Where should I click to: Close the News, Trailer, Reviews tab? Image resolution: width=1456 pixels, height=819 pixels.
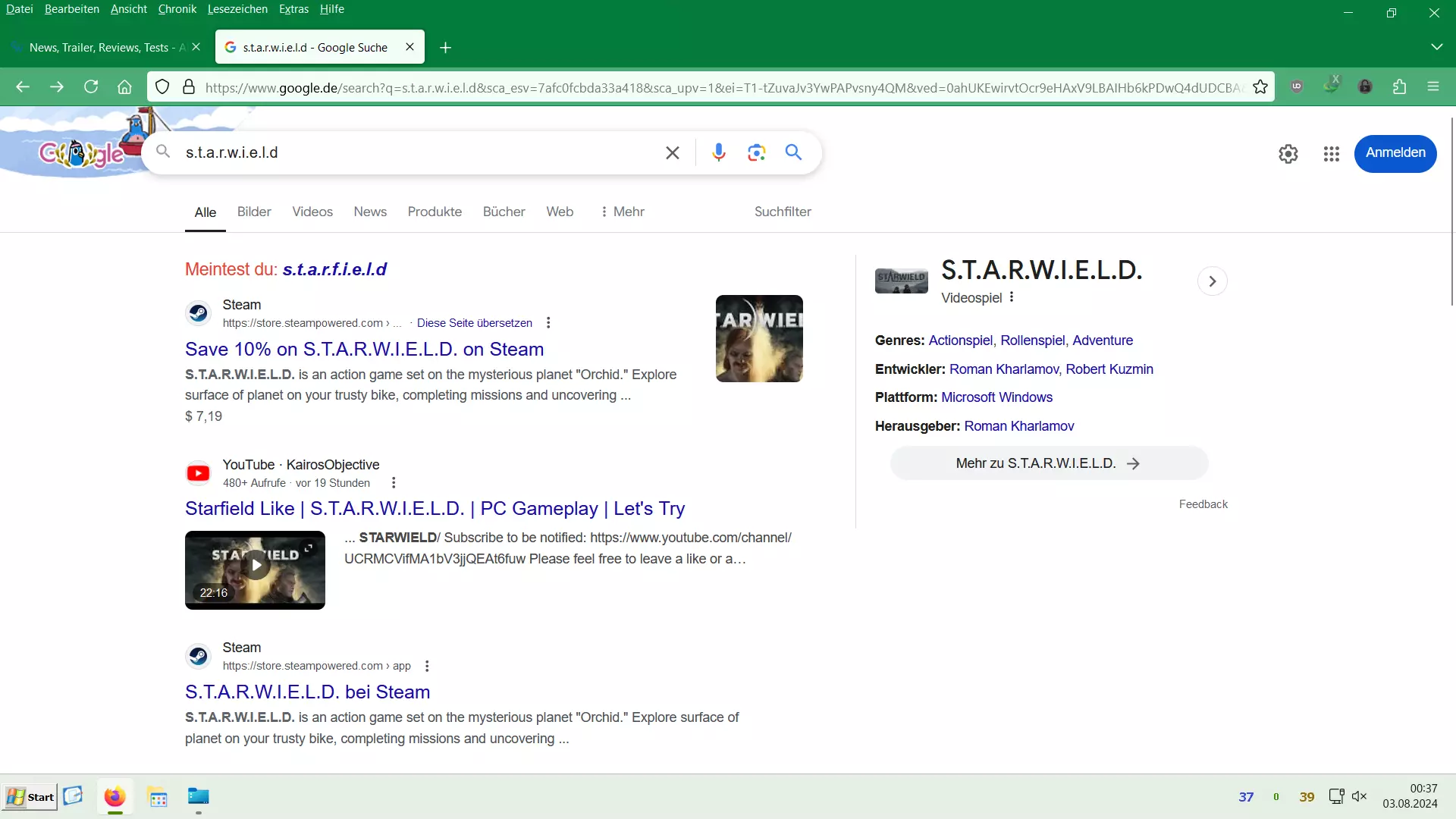[196, 47]
